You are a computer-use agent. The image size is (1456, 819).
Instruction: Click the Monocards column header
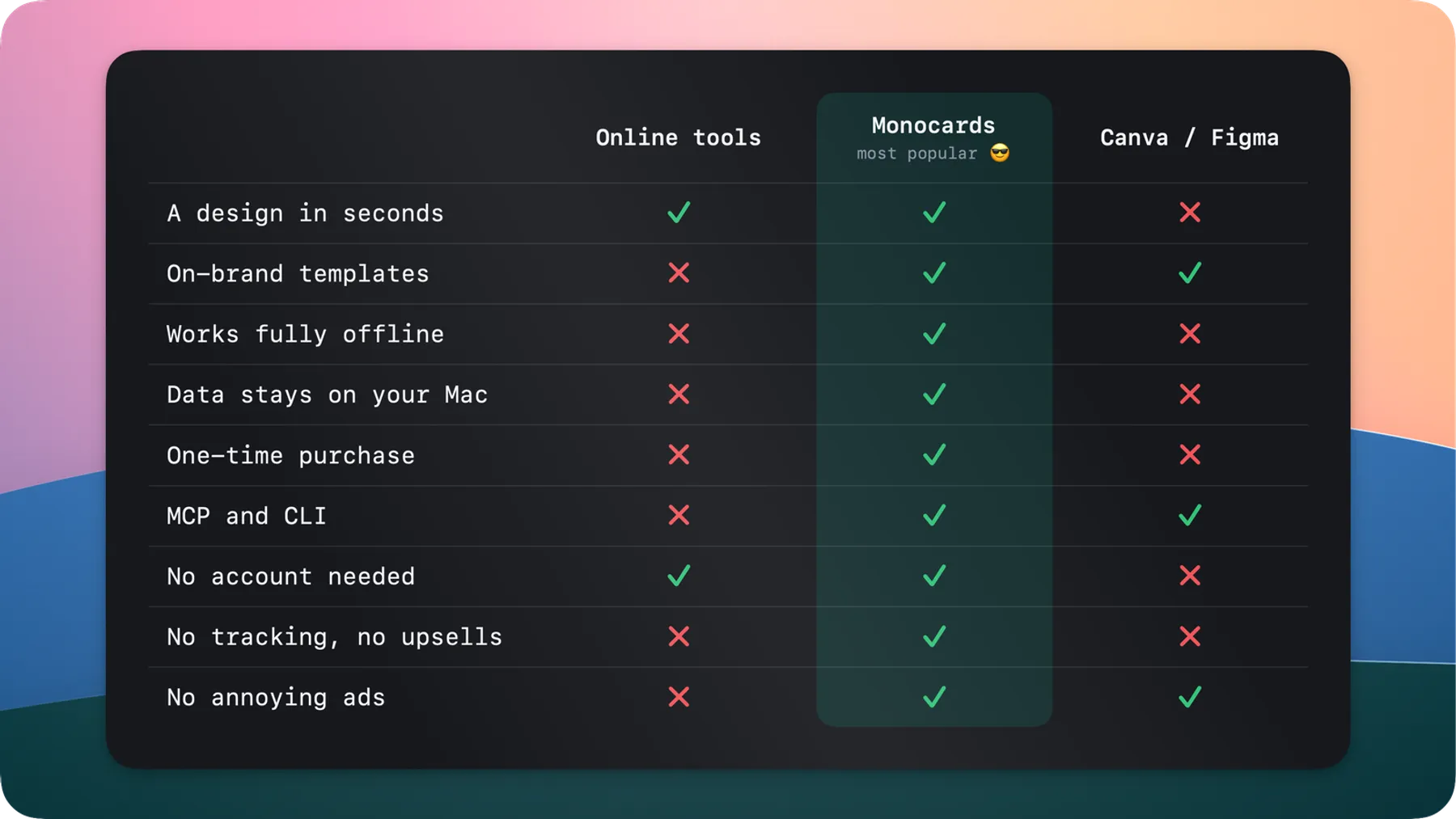click(x=933, y=125)
